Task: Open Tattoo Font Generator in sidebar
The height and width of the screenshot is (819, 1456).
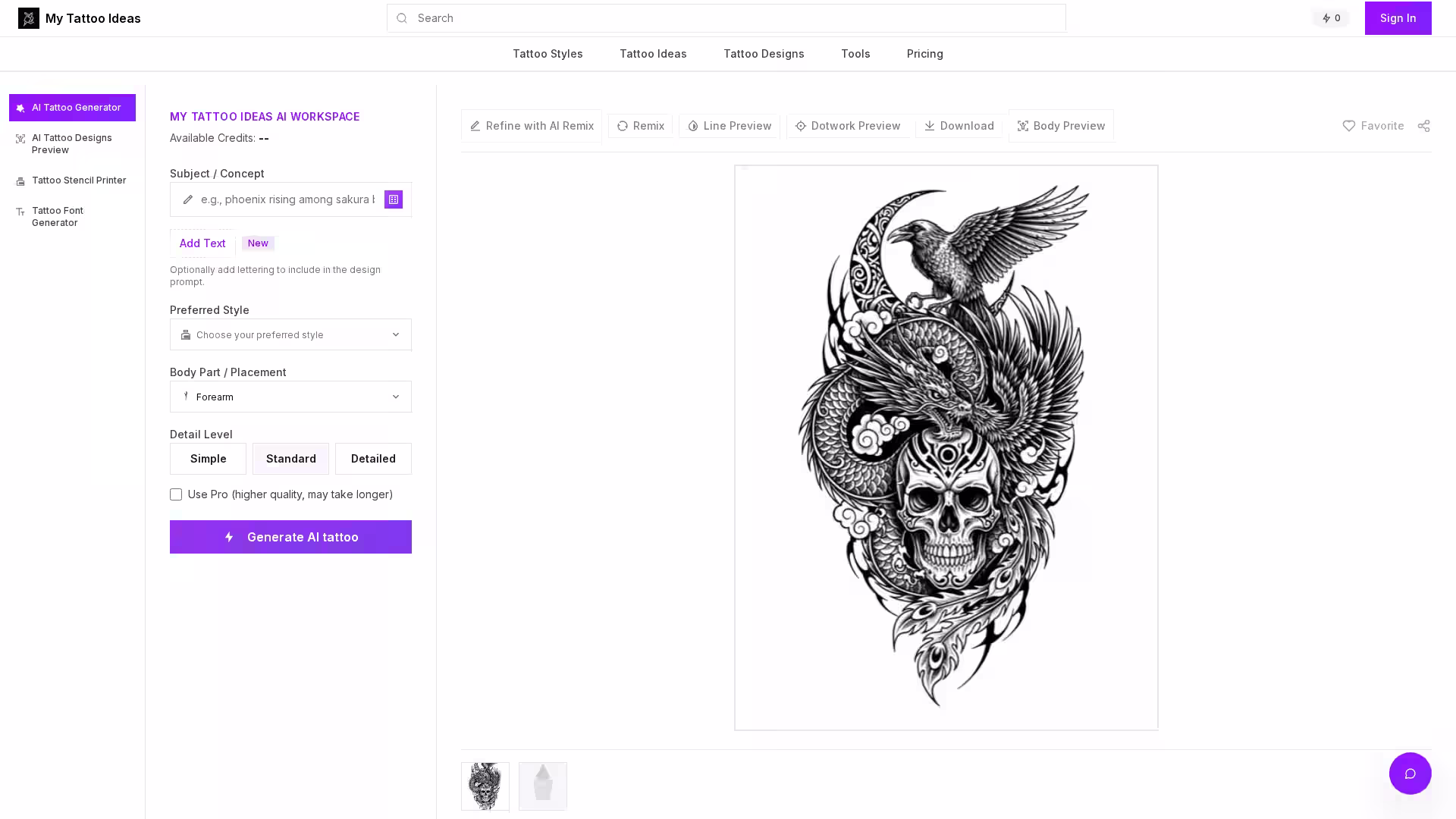Action: [58, 217]
